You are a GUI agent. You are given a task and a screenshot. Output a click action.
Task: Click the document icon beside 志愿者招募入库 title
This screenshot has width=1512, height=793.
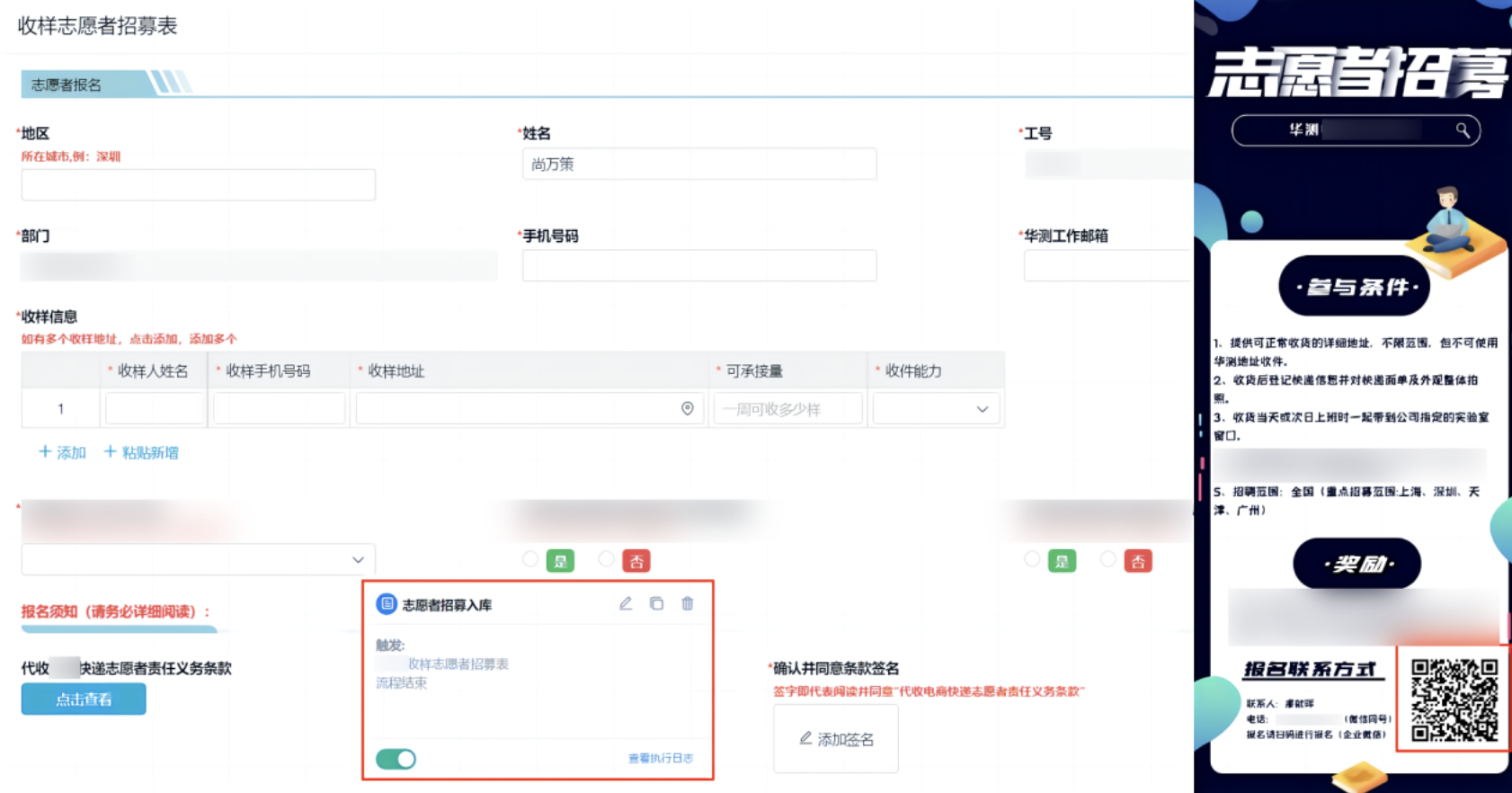[387, 604]
